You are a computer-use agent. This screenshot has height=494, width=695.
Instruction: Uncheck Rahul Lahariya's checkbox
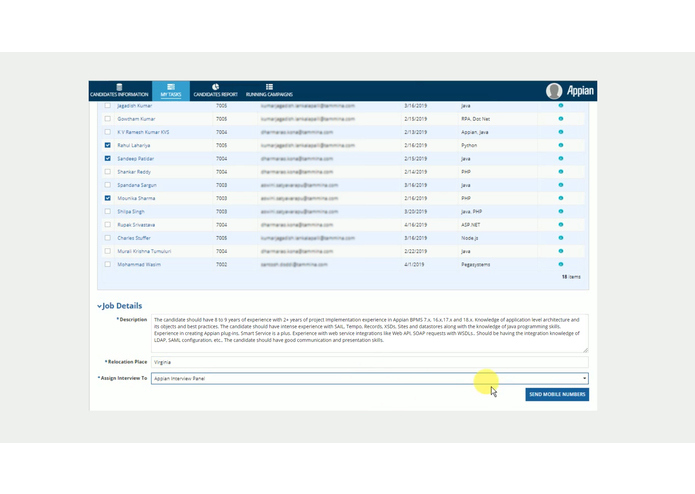(x=108, y=145)
